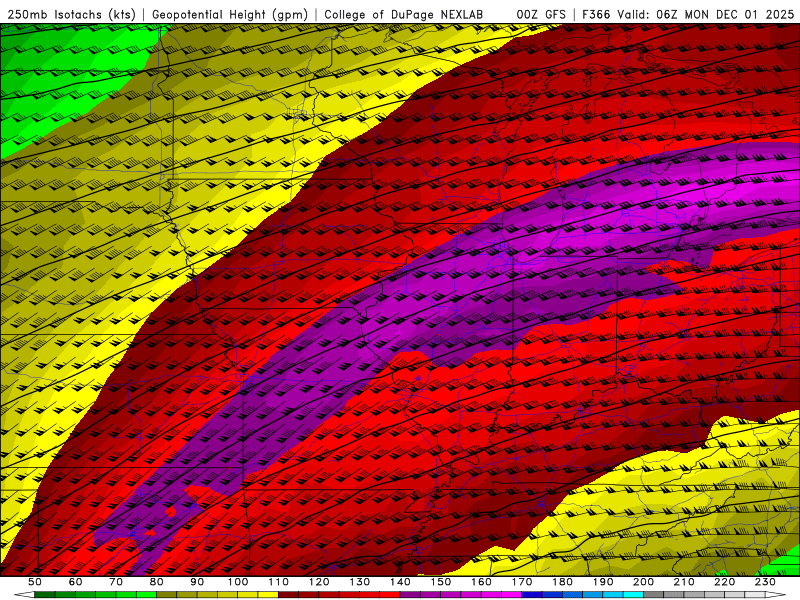Select the 90 value on the colorbar scale
The image size is (800, 600).
(x=197, y=582)
